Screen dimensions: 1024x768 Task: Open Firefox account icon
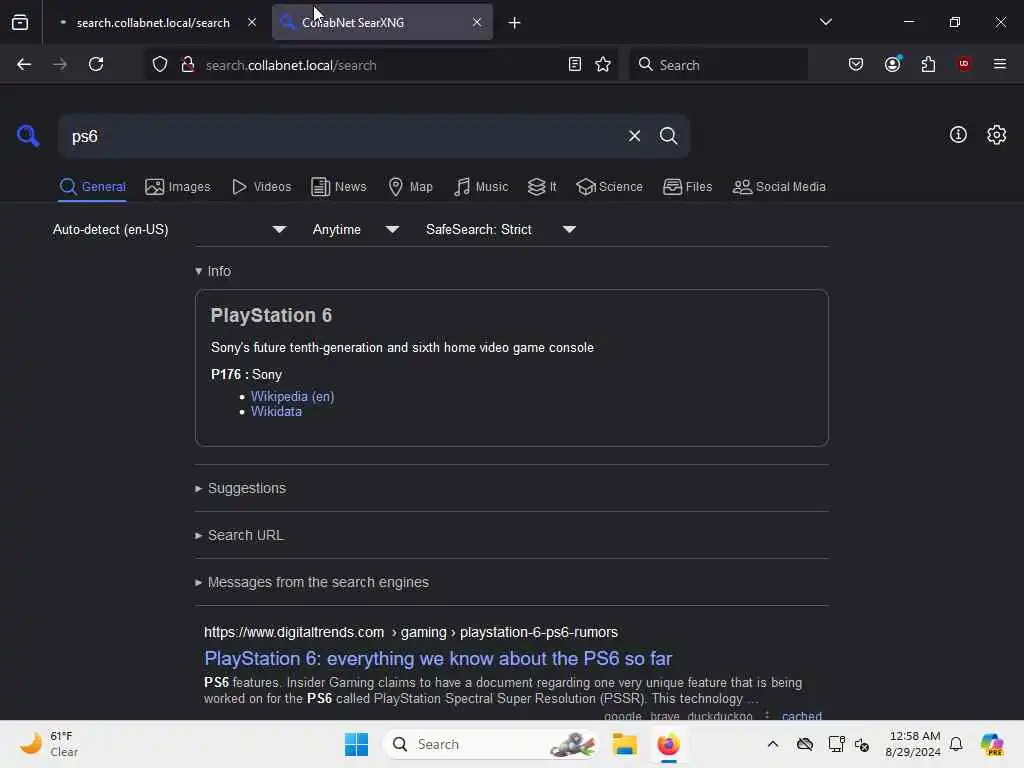(892, 65)
